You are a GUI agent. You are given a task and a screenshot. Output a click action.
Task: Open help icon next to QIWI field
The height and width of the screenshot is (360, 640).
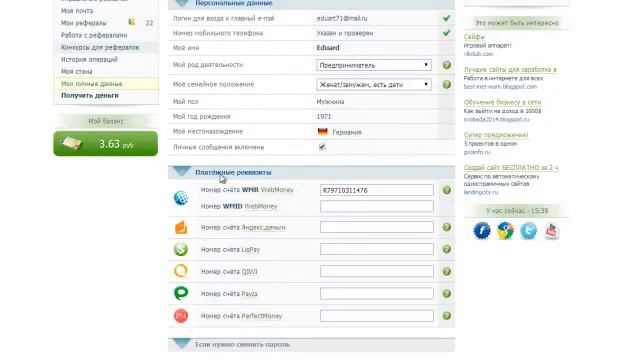click(447, 271)
